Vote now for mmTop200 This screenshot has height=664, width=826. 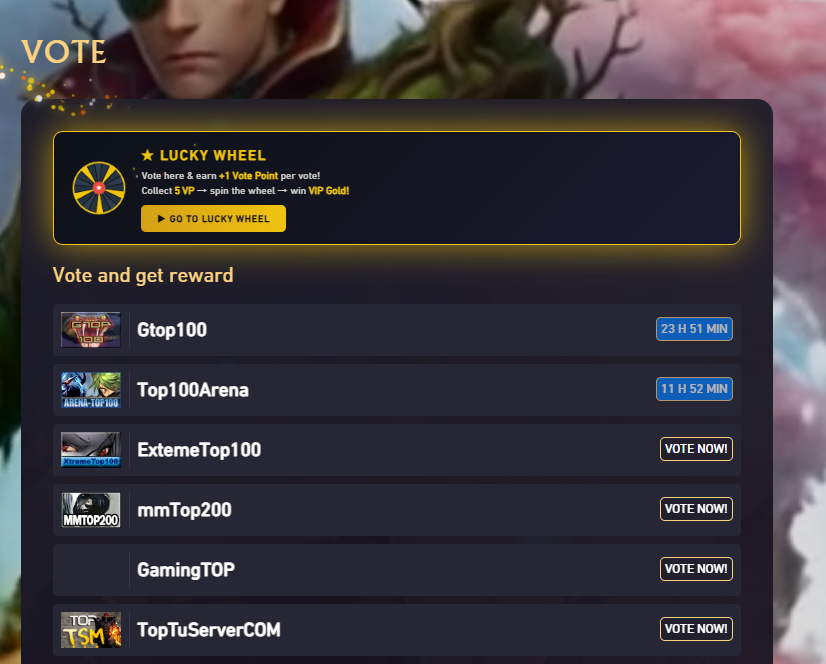point(696,509)
